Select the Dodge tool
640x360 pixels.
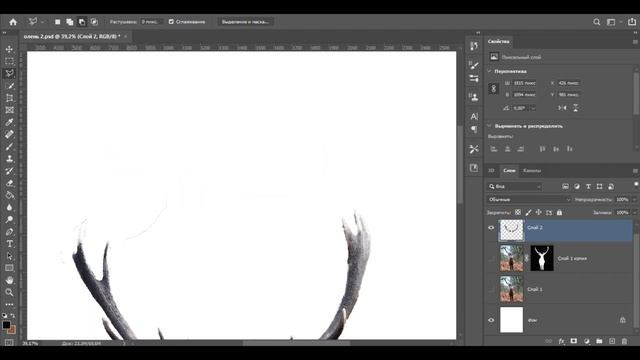[9, 220]
